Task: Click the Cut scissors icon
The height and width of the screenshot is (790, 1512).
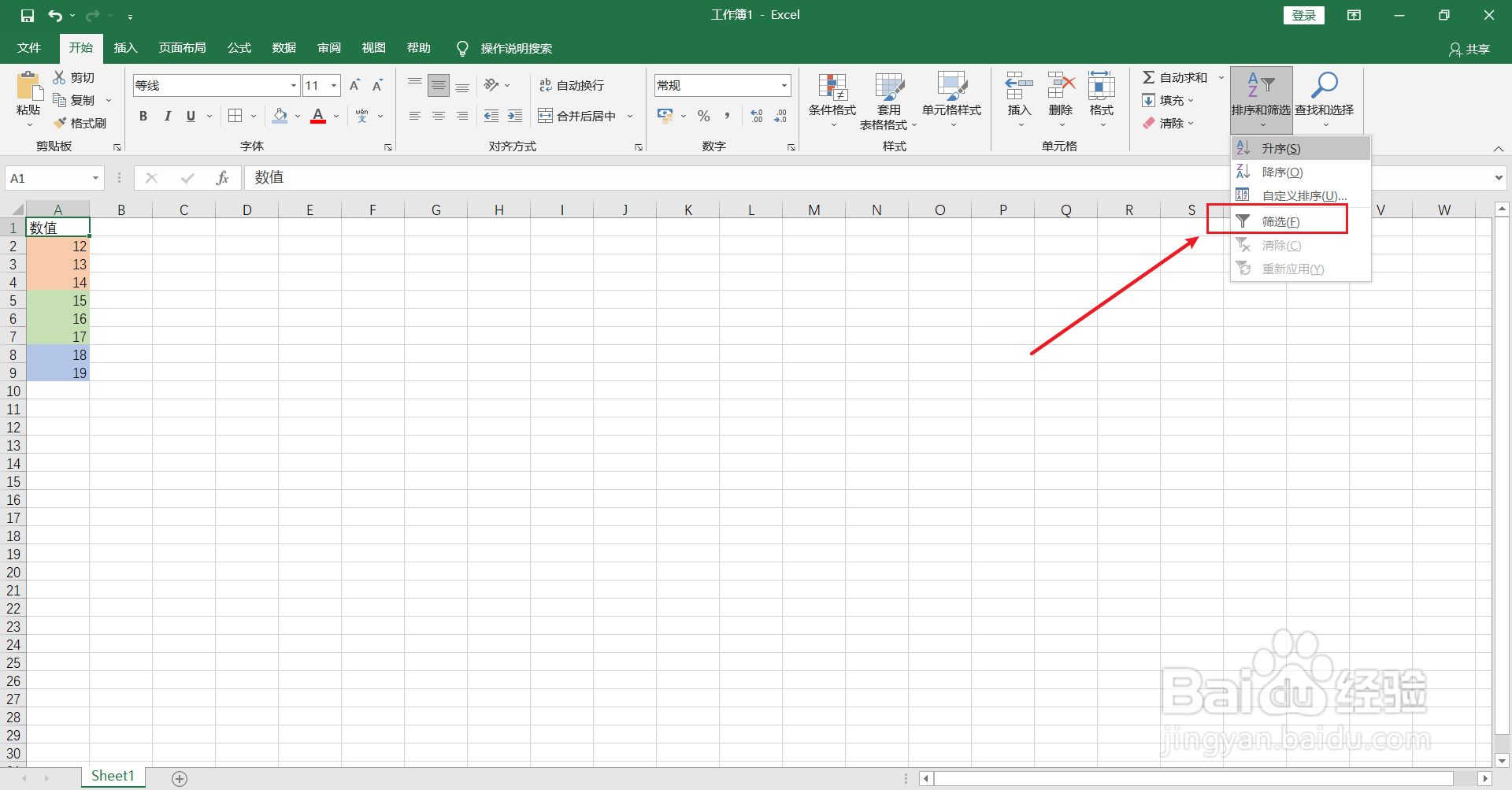Action: click(x=59, y=77)
